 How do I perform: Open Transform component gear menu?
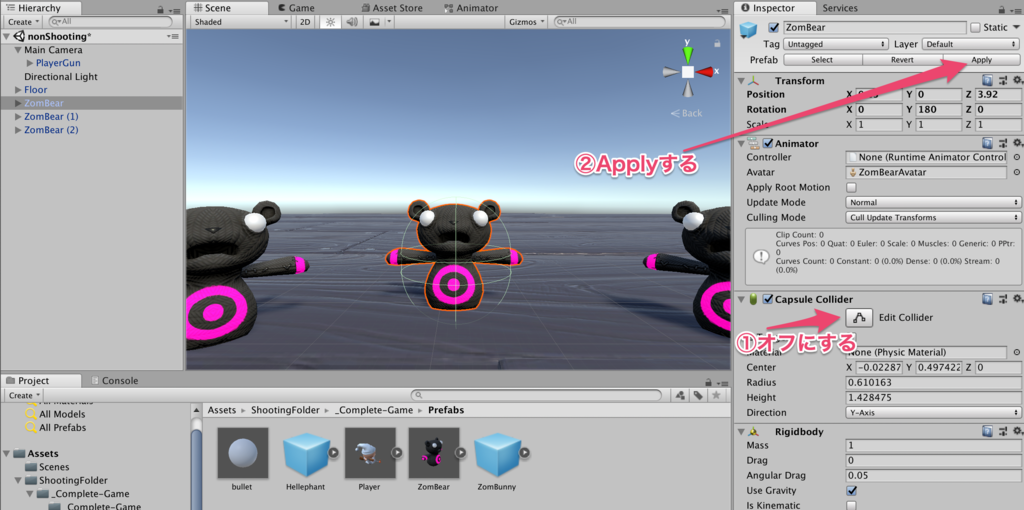pos(1017,81)
